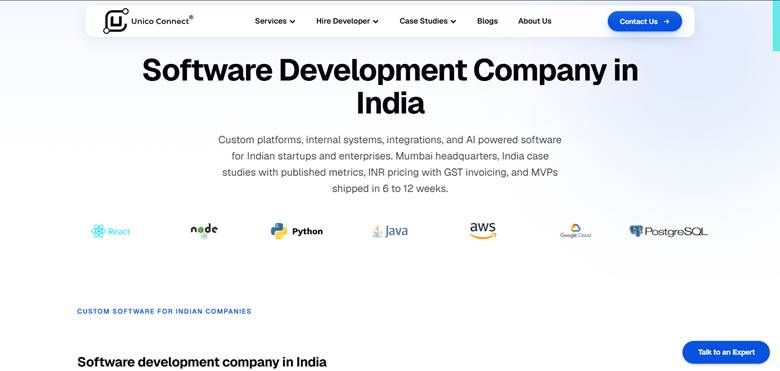Open the Services dropdown menu
Viewport: 780px width, 371px height.
[x=275, y=21]
